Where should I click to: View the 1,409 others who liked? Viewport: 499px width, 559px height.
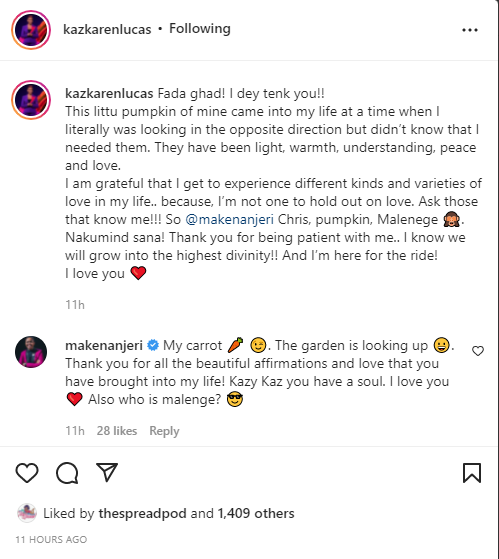click(256, 513)
